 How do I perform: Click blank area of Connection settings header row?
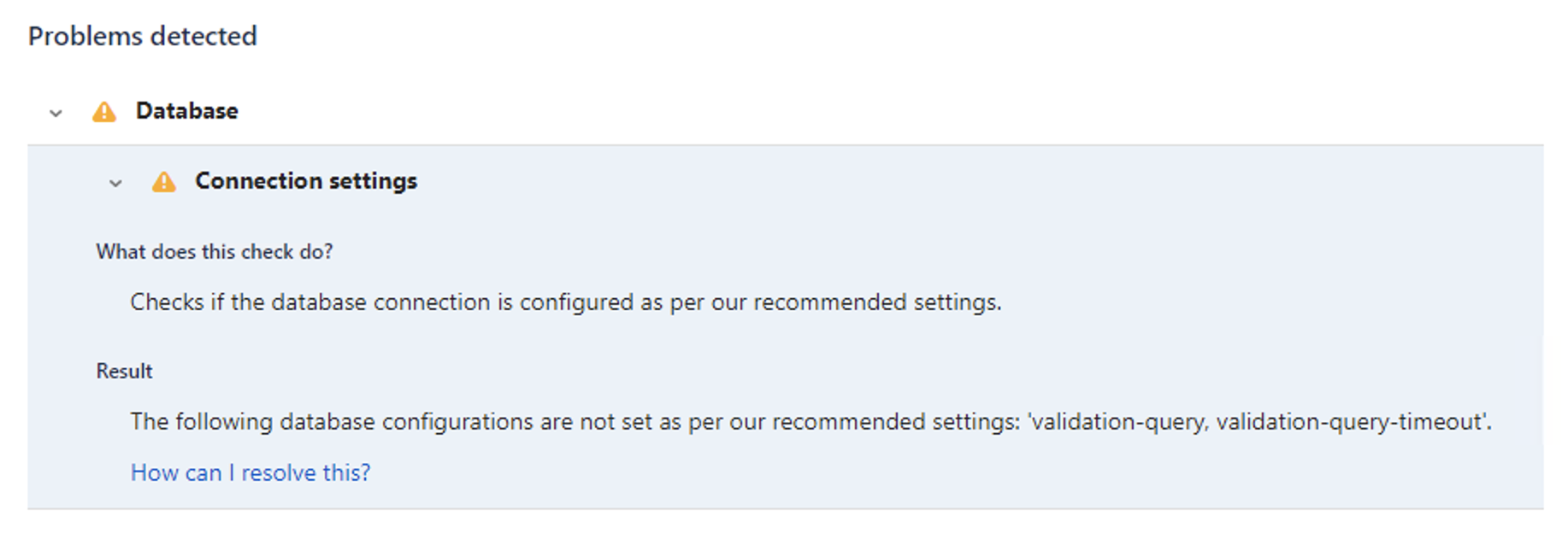point(940,181)
